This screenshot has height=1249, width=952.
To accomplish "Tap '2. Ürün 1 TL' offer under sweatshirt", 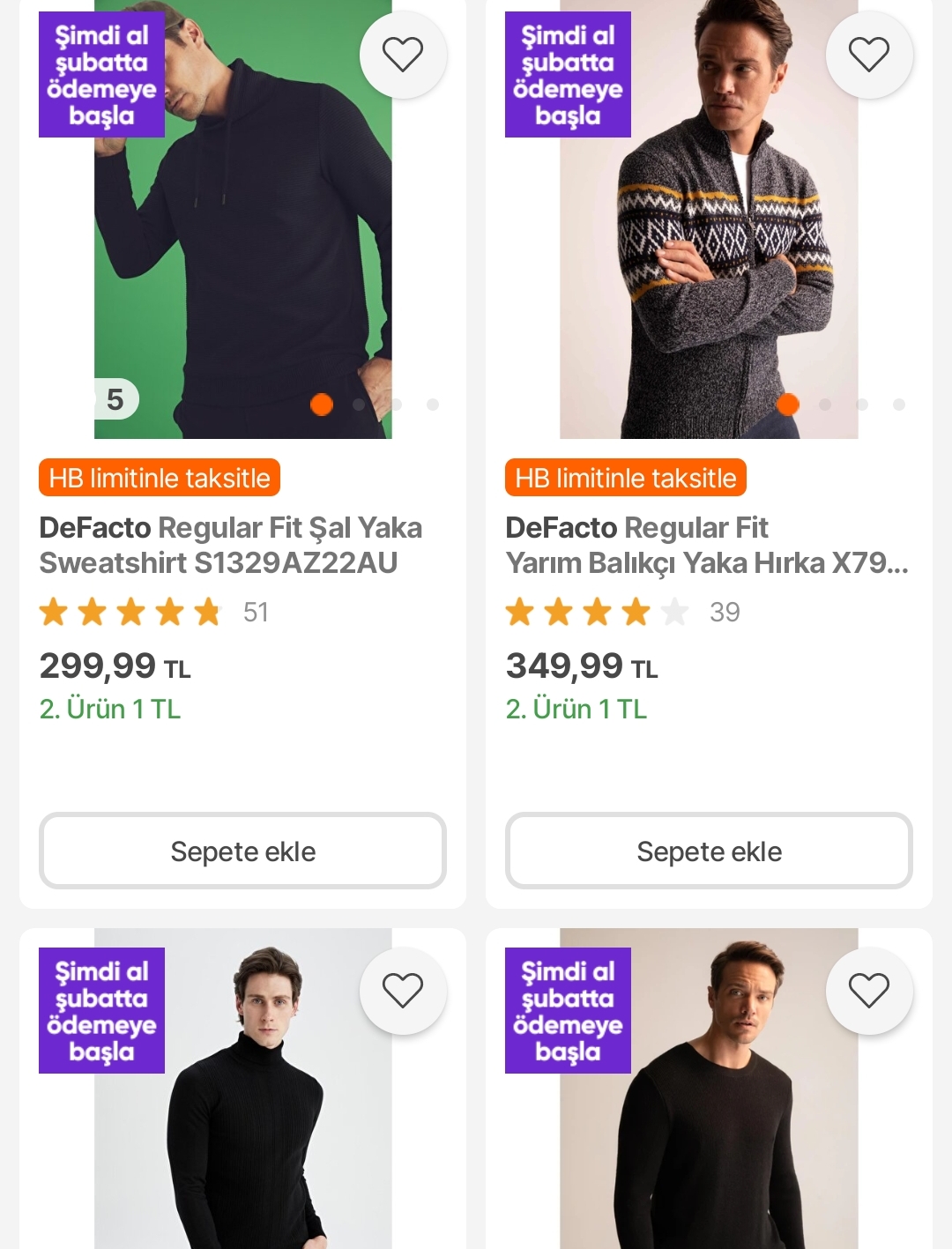I will tap(110, 709).
